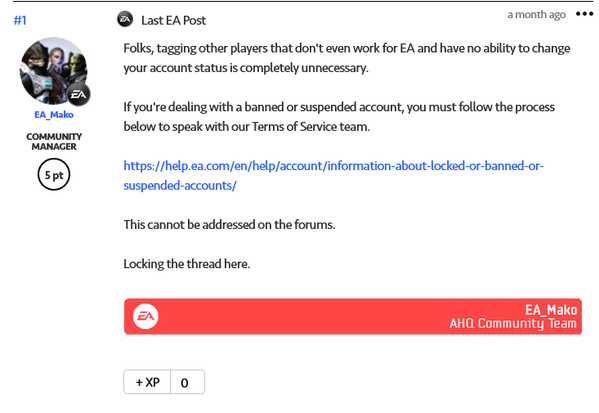The height and width of the screenshot is (413, 599).
Task: Click the suspended-accounts/ link continuation
Action: pos(180,186)
